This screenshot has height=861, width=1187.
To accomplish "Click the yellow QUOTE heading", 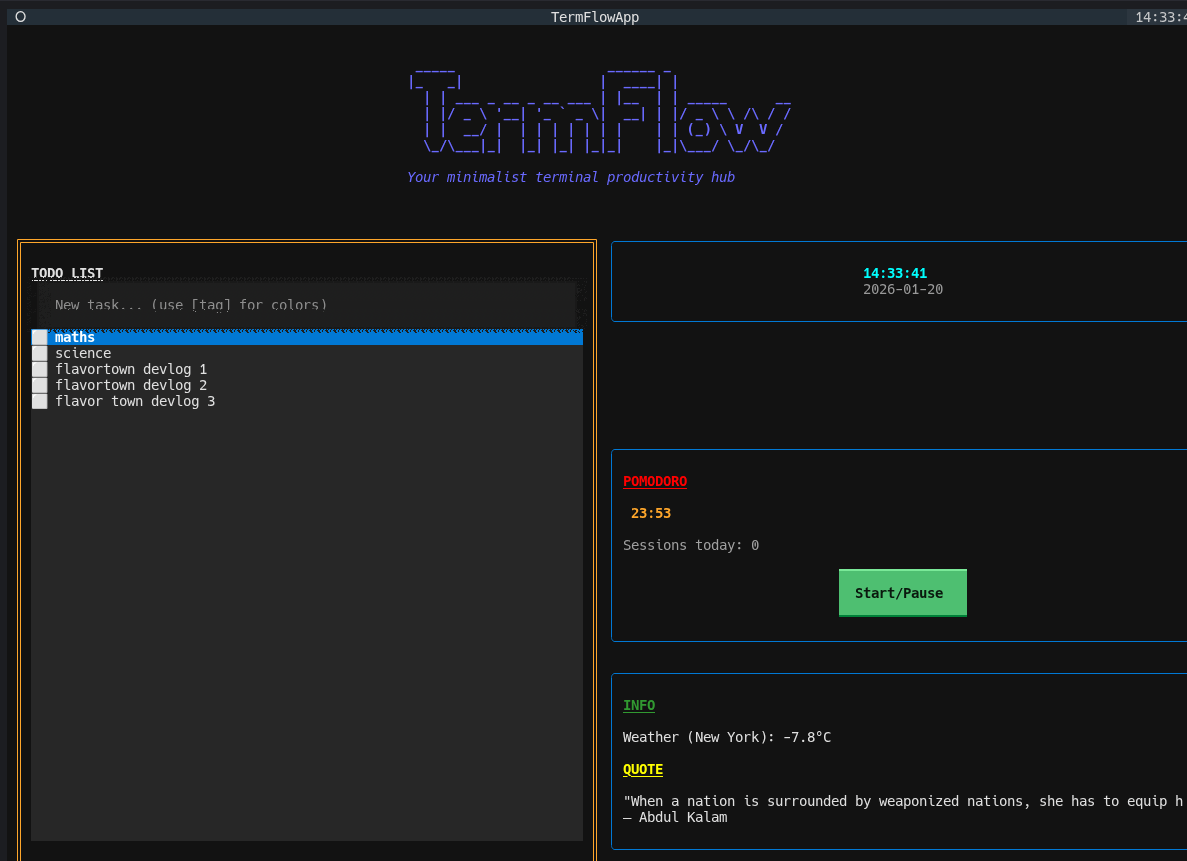I will pyautogui.click(x=643, y=769).
